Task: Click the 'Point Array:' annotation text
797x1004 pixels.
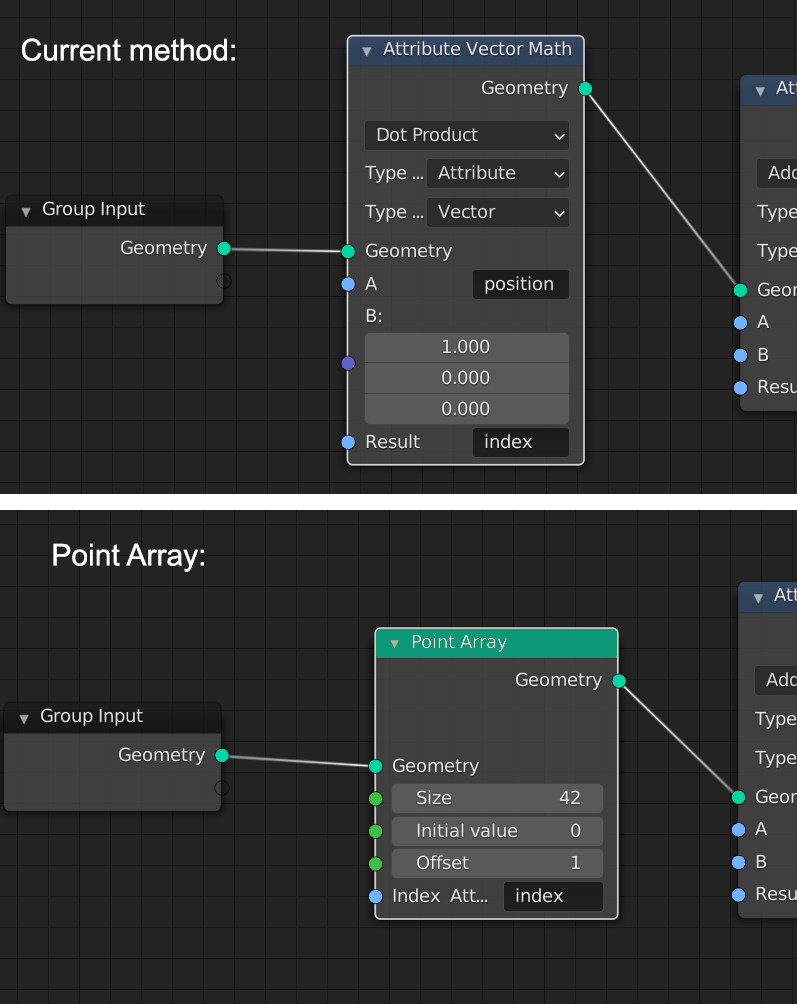Action: 129,555
